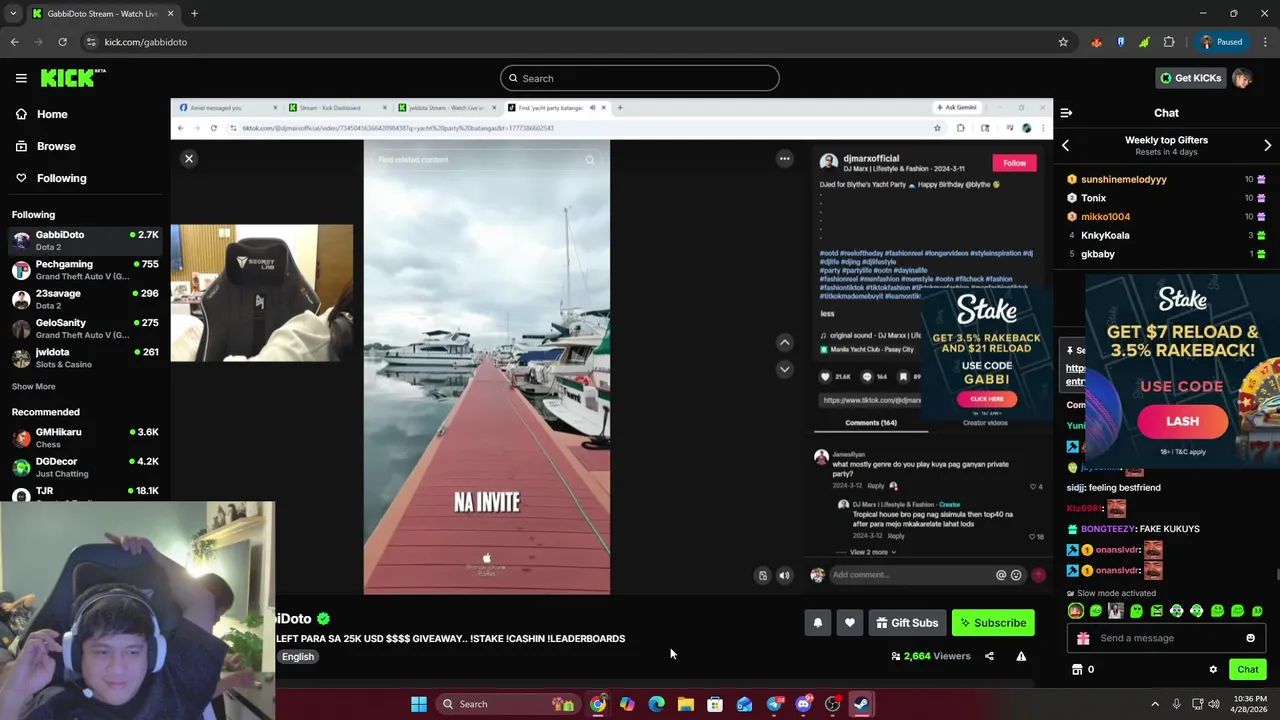The image size is (1280, 720).
Task: Open 23savage channel in Following list
Action: pos(85,299)
